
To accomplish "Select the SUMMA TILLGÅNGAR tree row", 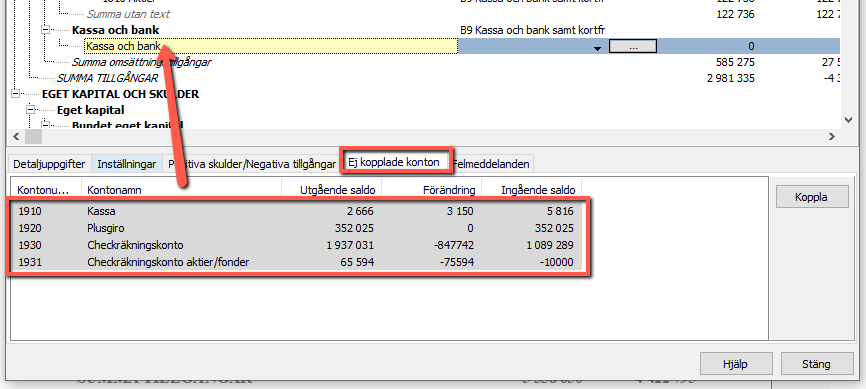I will pyautogui.click(x=107, y=78).
